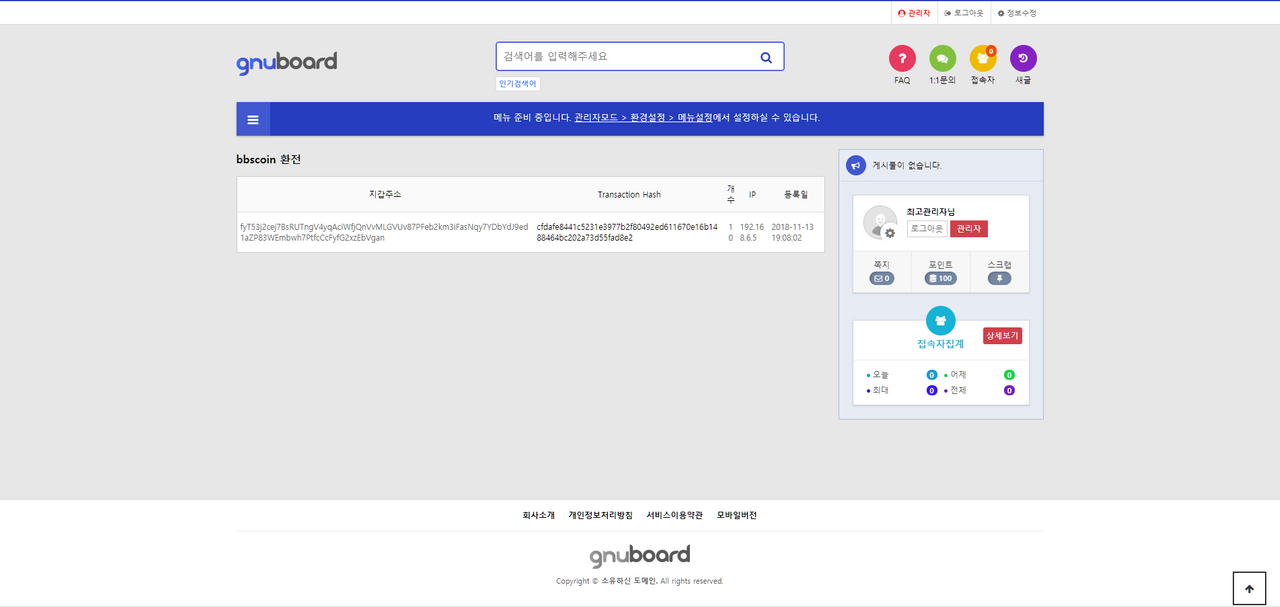Screen dimensions: 1280x607
Task: Open the 스크랩 pin badge
Action: pyautogui.click(x=999, y=278)
